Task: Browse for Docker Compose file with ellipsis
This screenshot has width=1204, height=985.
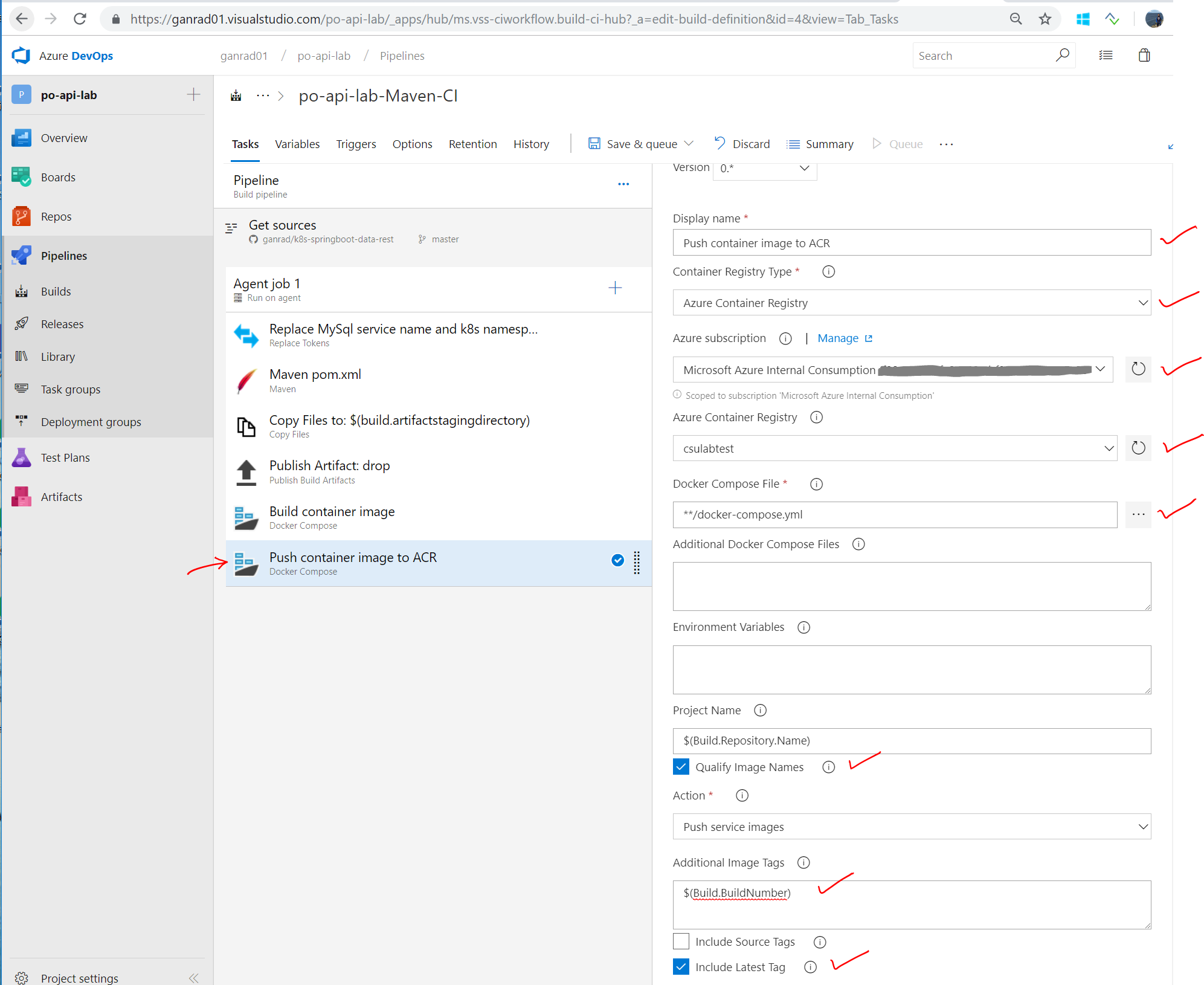Action: 1138,515
